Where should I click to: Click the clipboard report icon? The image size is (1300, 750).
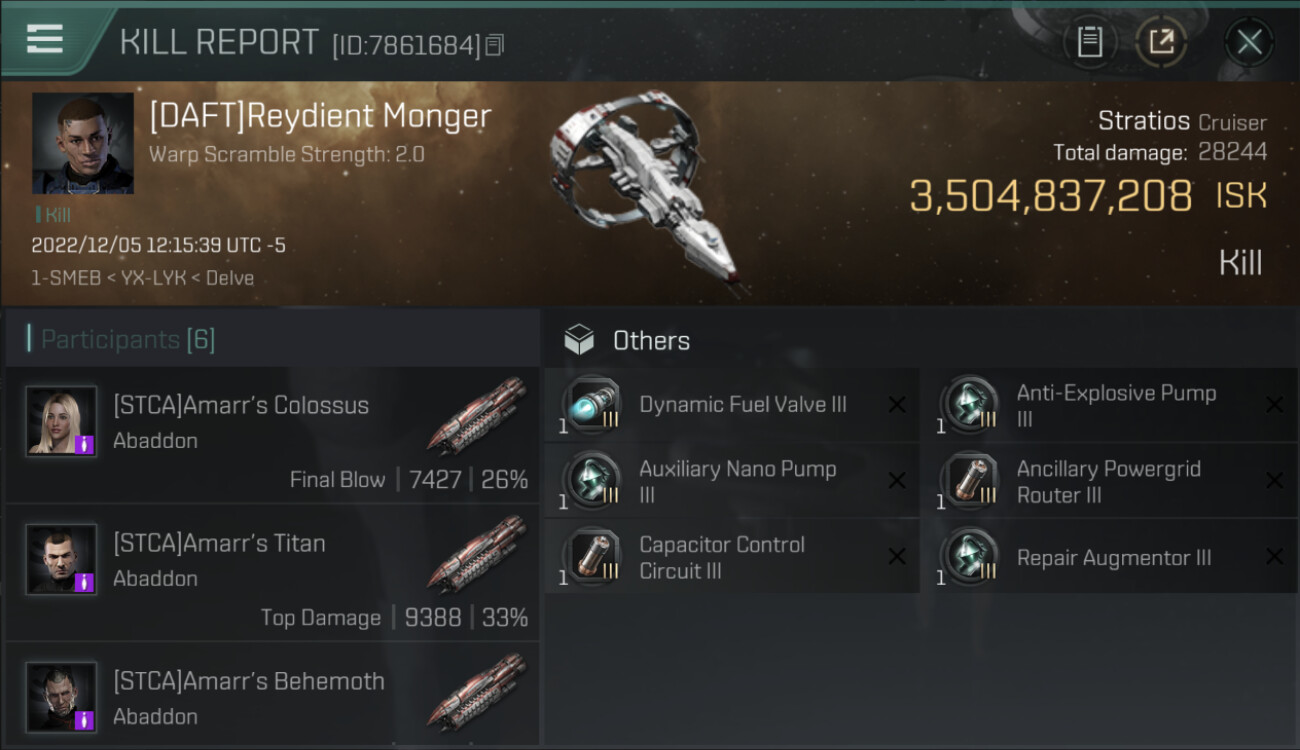[x=1089, y=42]
